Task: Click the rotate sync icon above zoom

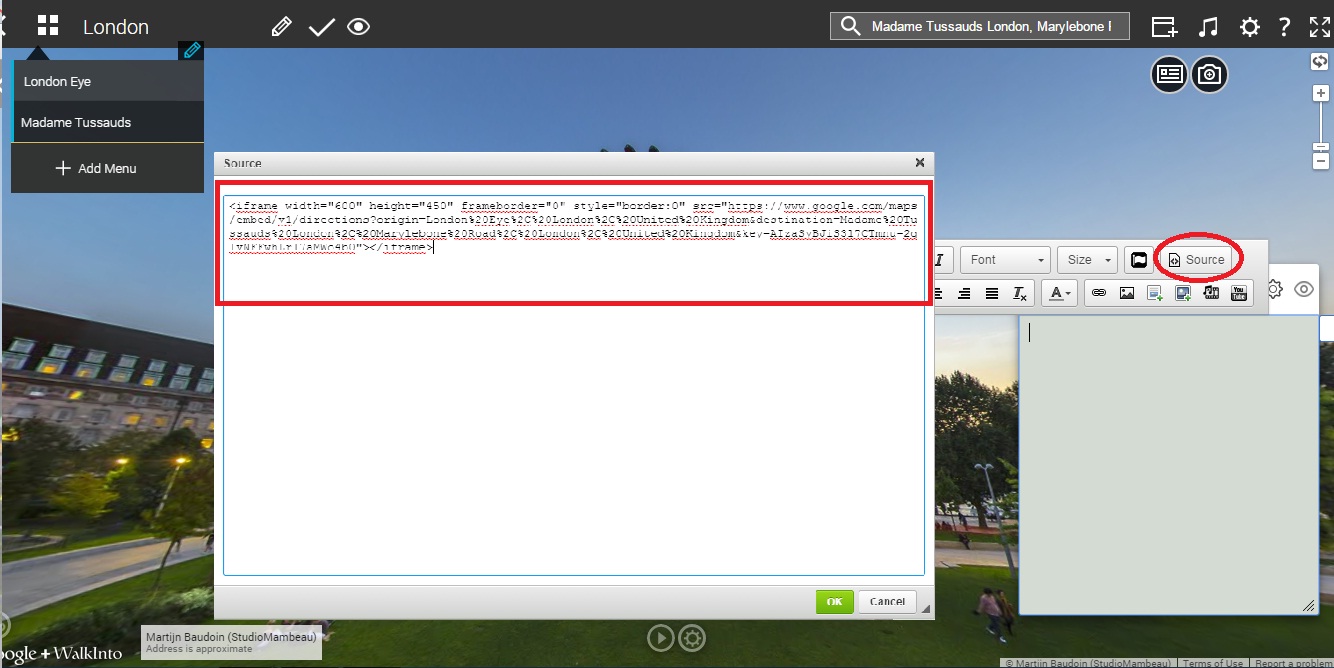Action: 1320,62
